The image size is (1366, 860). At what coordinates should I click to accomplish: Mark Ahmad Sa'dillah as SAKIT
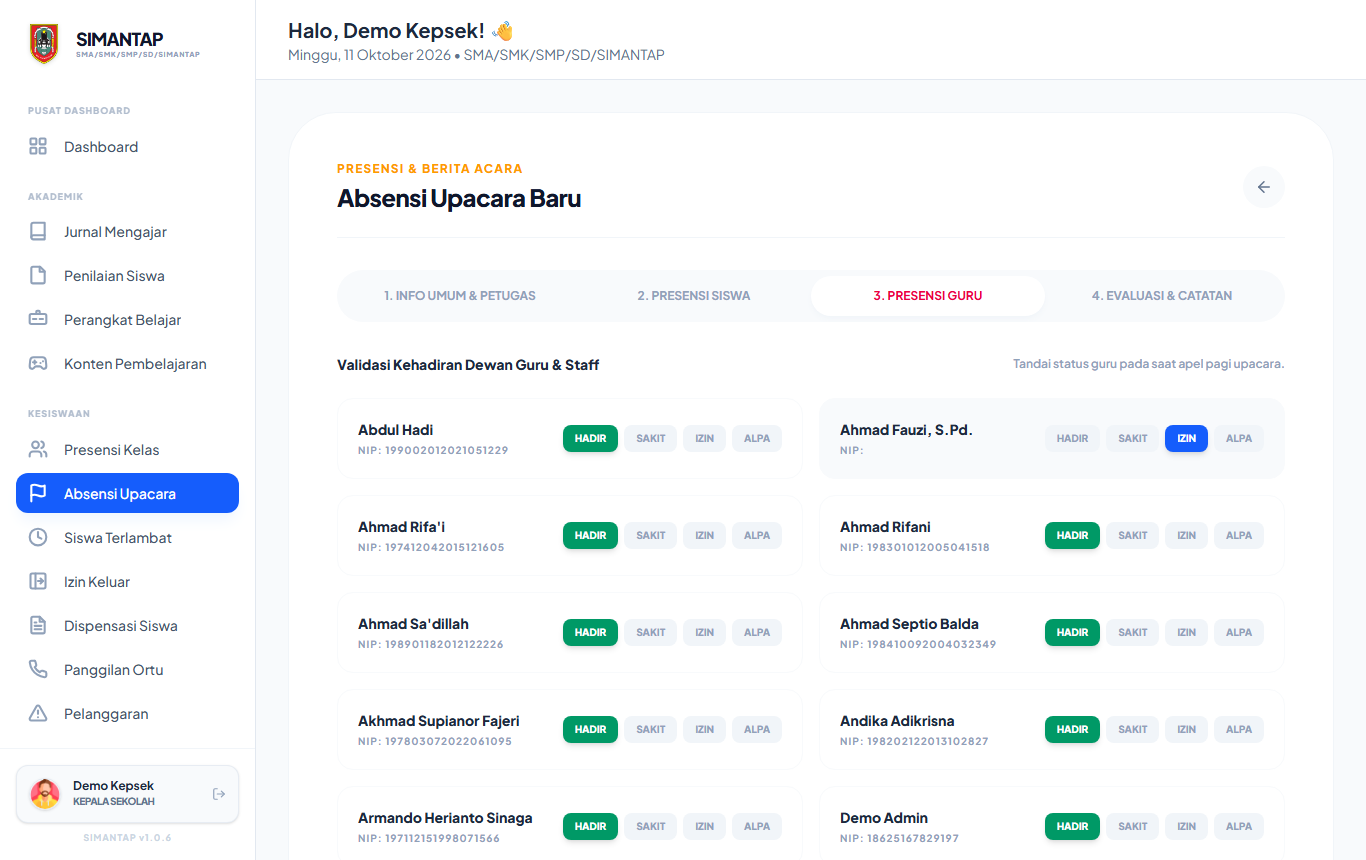(651, 633)
